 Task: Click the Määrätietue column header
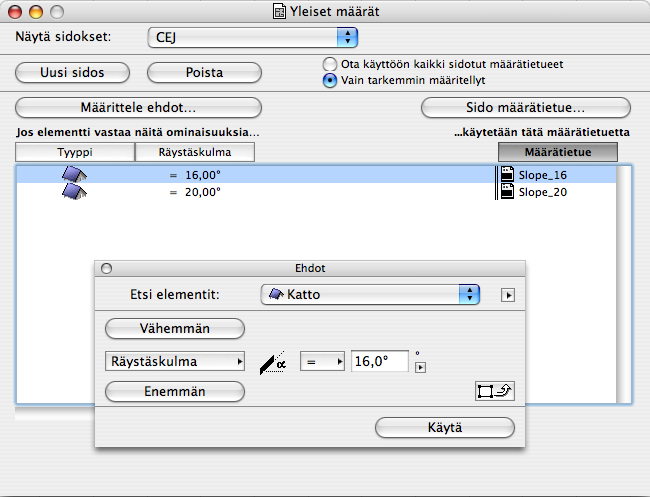[557, 152]
